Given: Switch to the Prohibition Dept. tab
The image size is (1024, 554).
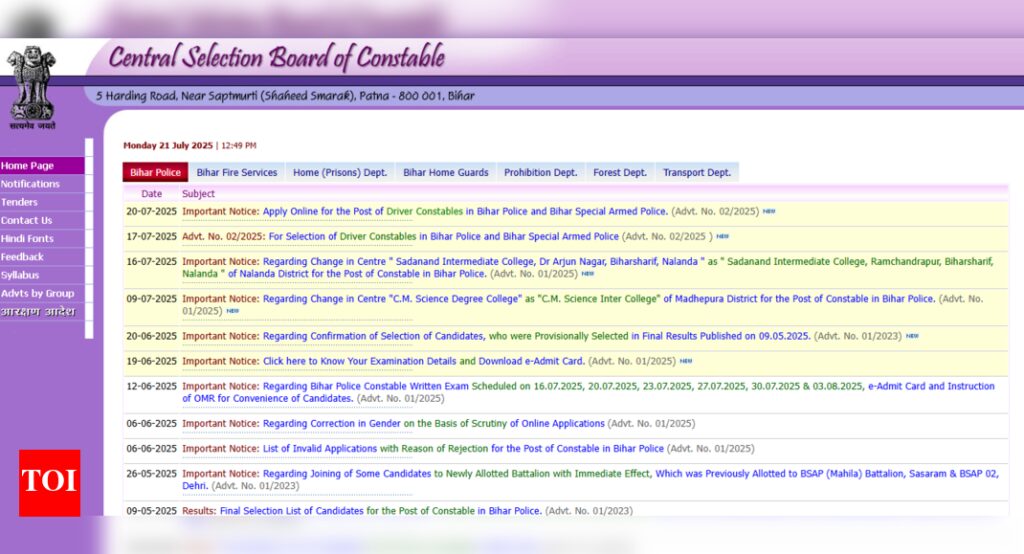Looking at the screenshot, I should [x=541, y=172].
